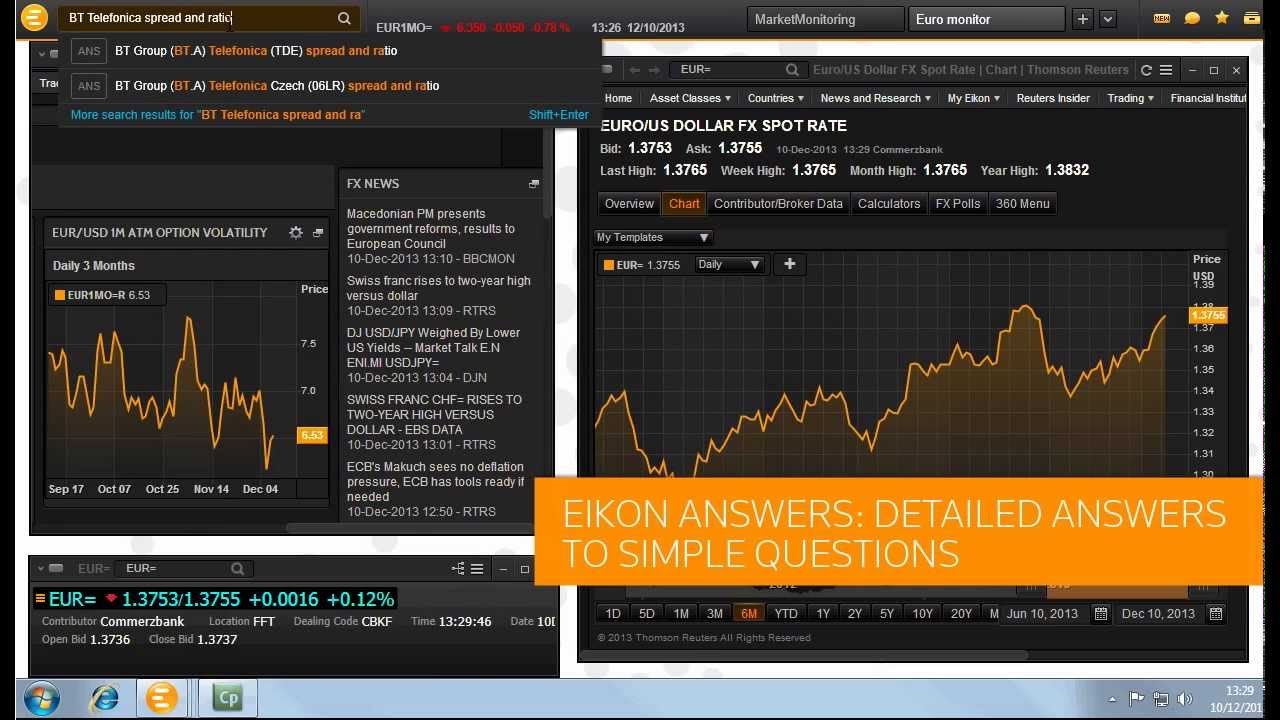This screenshot has height=720, width=1280.
Task: Open Reuters Insider menu item
Action: tap(1053, 98)
